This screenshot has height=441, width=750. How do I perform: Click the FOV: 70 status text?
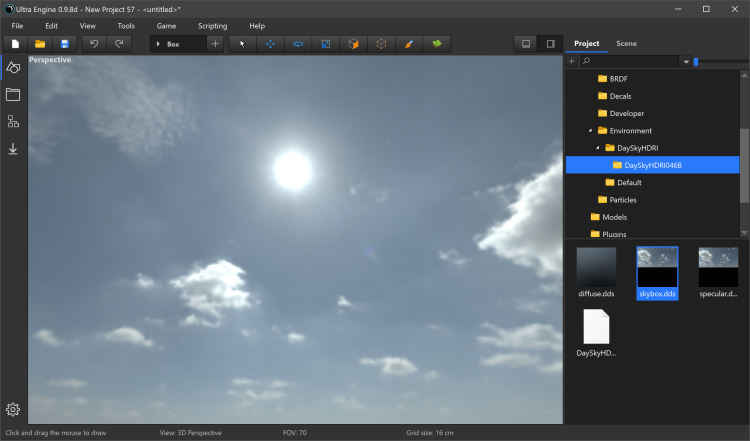tap(295, 433)
